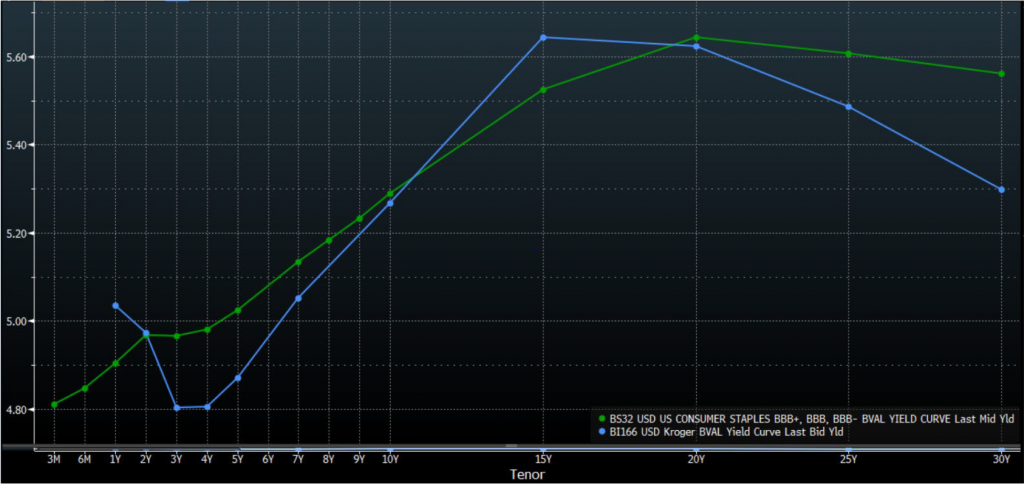Click the Tenor axis title
Screen dimensions: 1024x484
[527, 473]
